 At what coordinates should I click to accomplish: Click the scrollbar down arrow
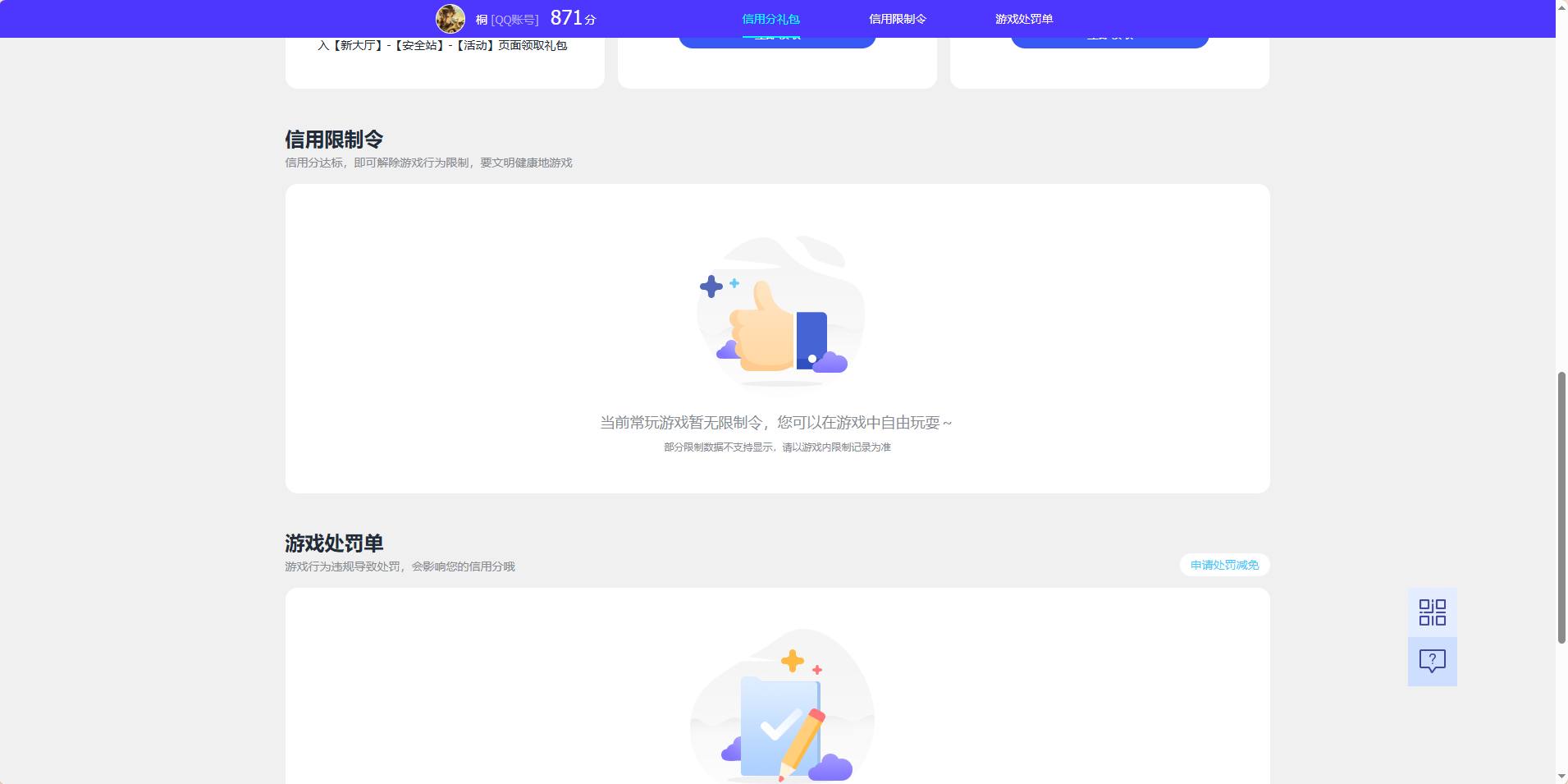pyautogui.click(x=1561, y=777)
